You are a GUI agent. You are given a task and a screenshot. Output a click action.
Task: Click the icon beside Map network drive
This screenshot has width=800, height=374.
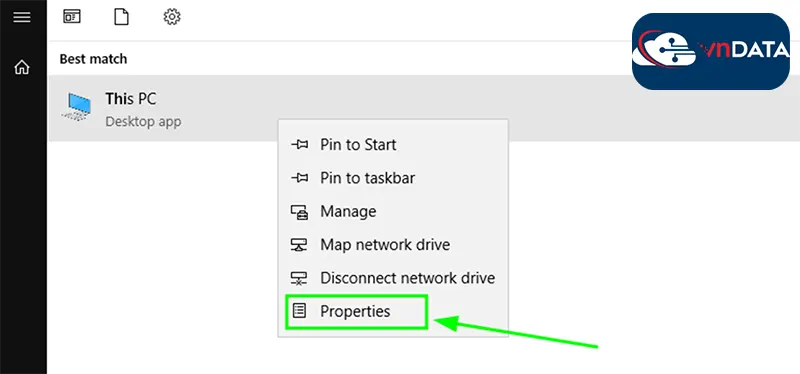(x=299, y=244)
